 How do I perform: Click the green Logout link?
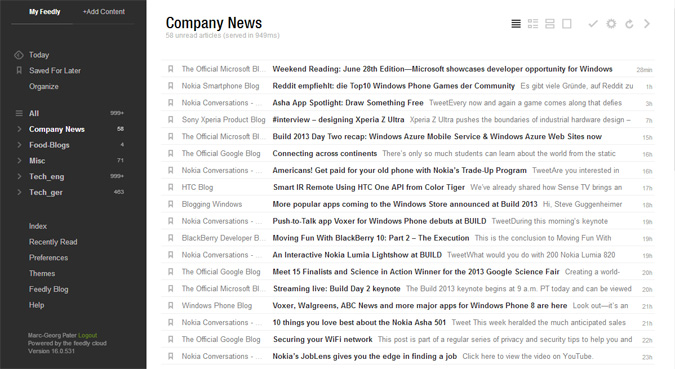(87, 335)
